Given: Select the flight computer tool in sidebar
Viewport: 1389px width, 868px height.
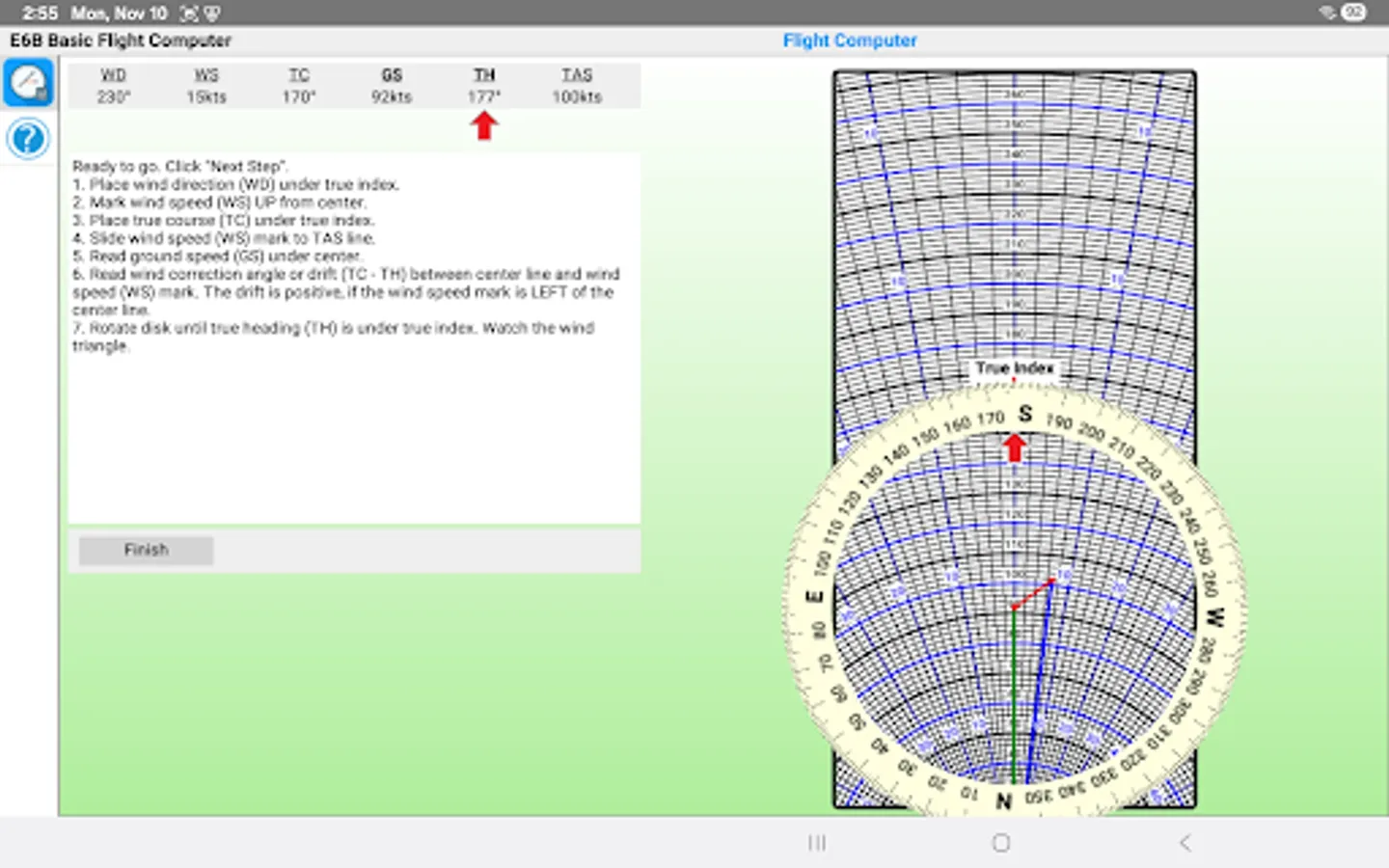Looking at the screenshot, I should point(28,81).
